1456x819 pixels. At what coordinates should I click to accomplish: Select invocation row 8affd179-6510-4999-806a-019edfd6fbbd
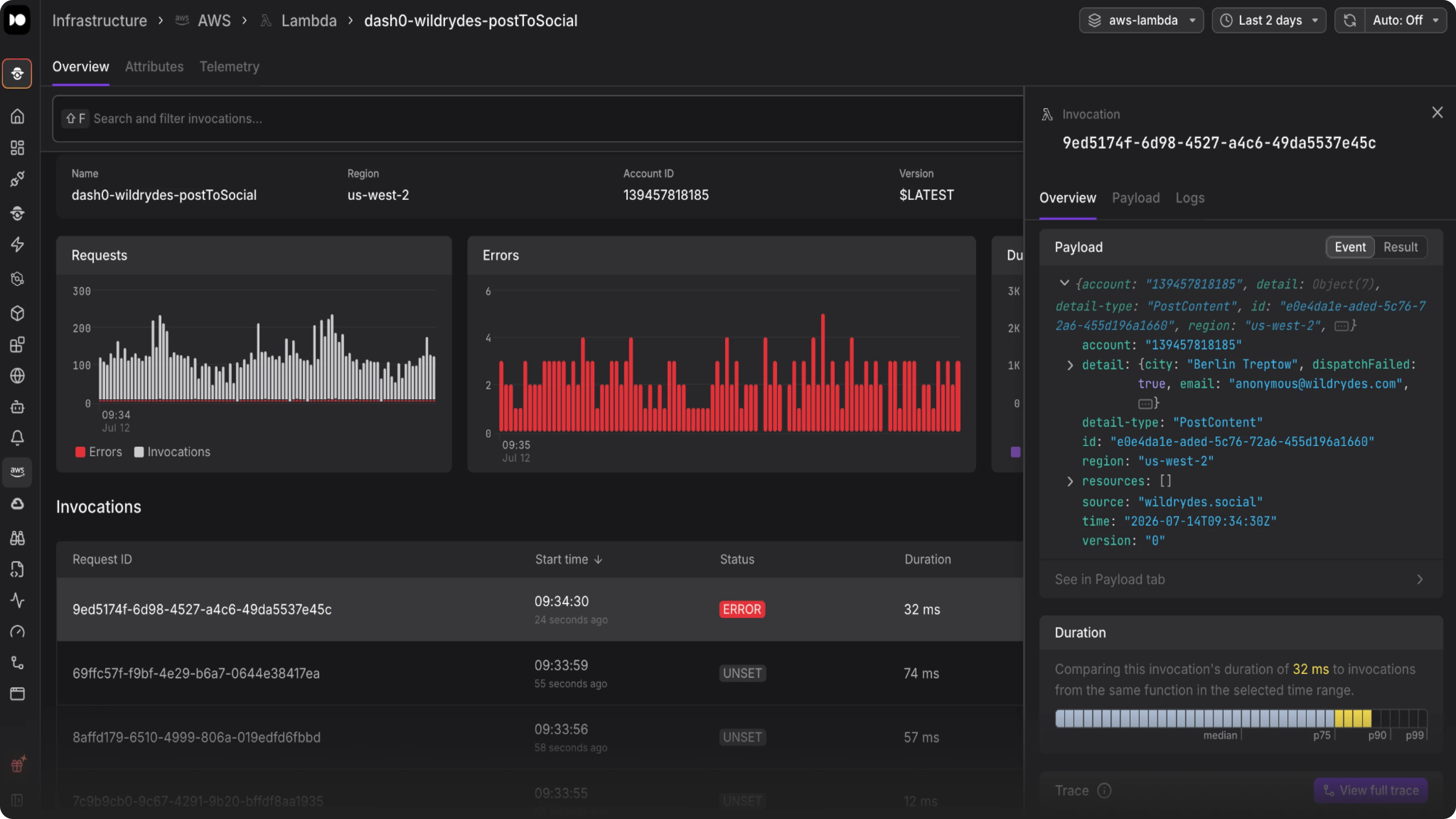pyautogui.click(x=540, y=737)
